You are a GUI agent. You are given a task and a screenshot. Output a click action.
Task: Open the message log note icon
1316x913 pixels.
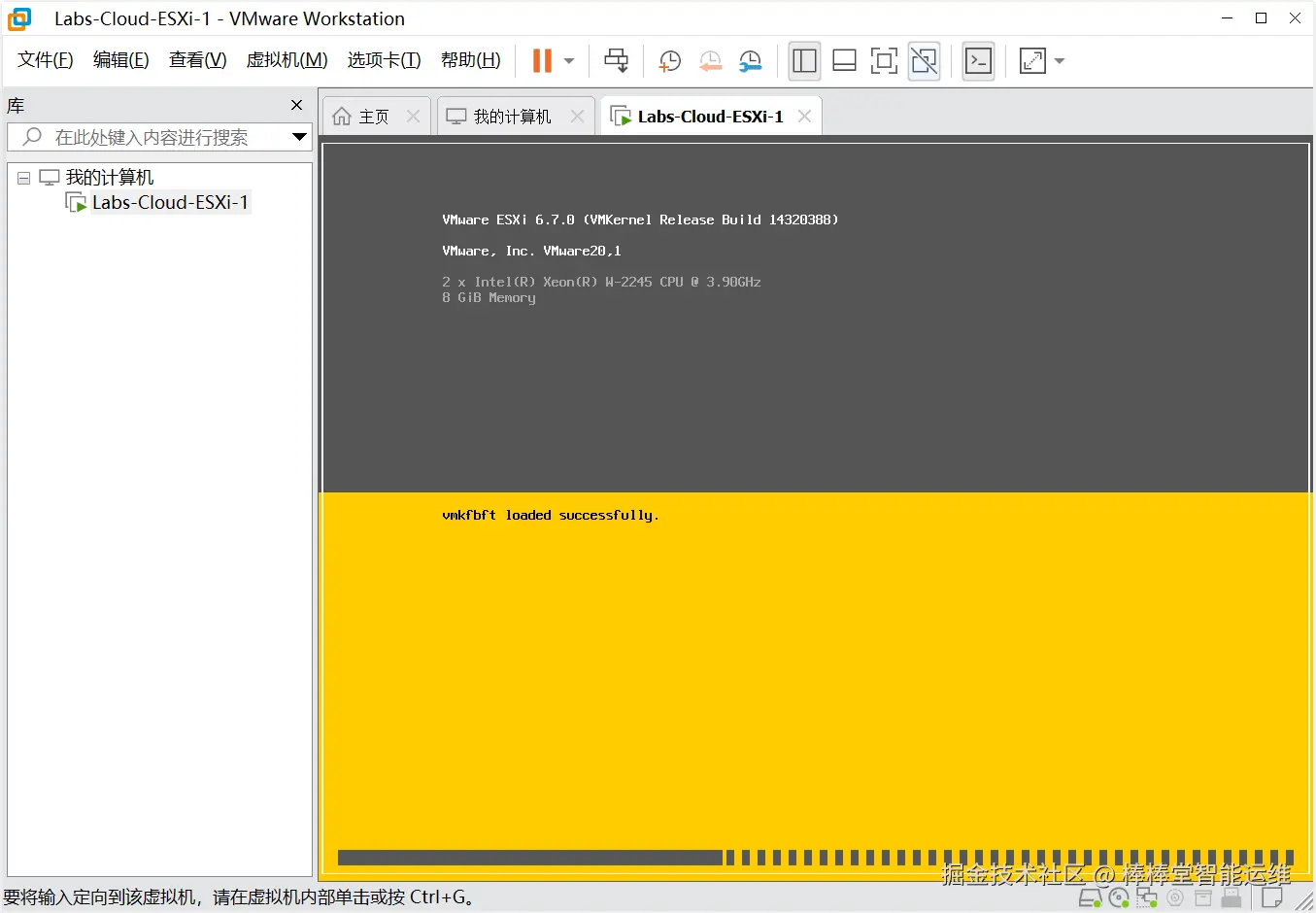(x=1272, y=897)
